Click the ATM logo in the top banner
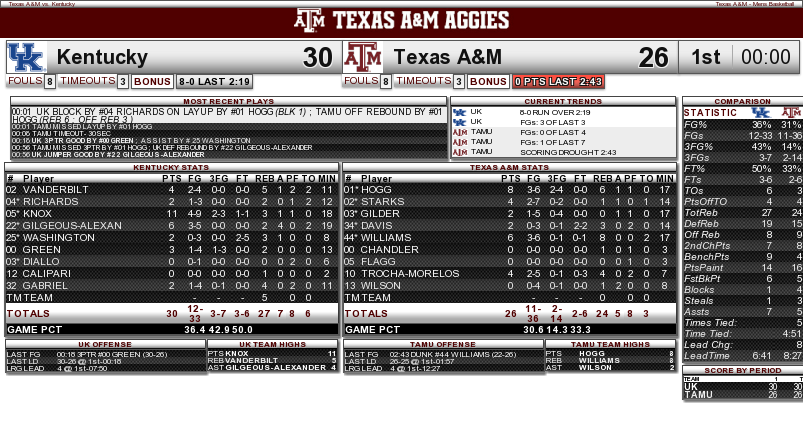The height and width of the screenshot is (422, 803). tap(309, 20)
